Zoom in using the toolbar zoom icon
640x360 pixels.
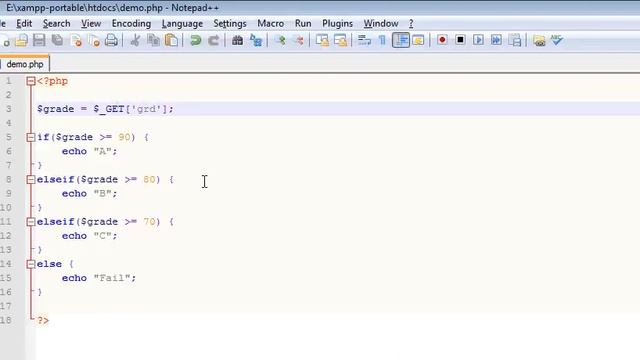(x=280, y=40)
